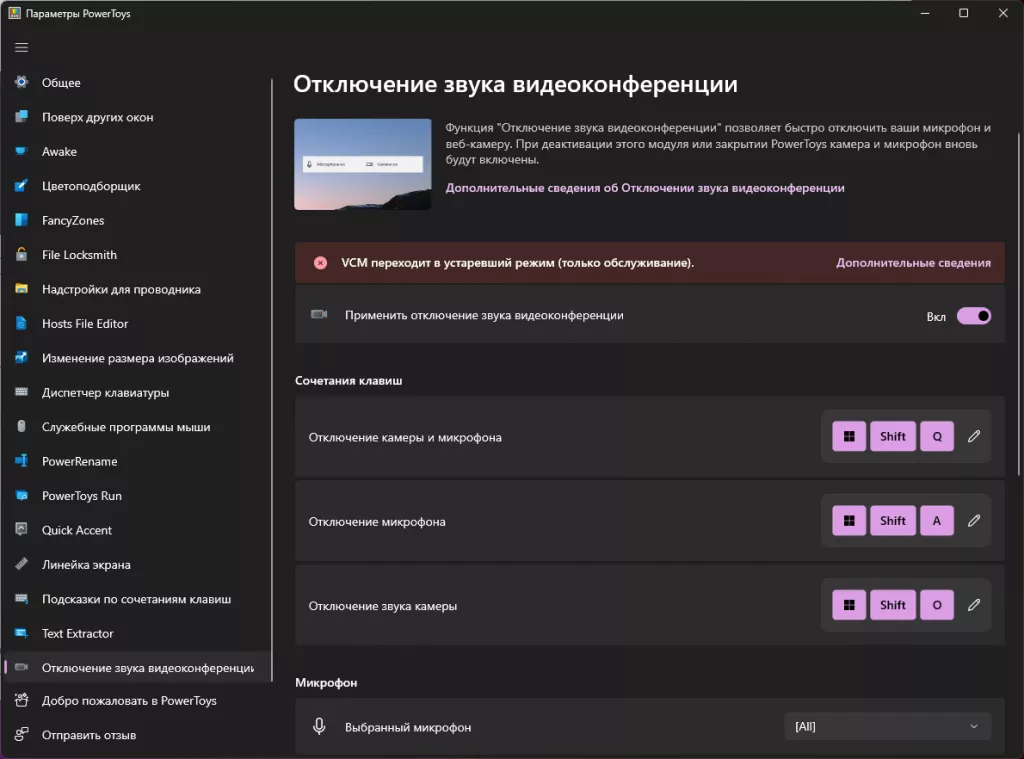Edit the Отключение микрофона shortcut pencil
Screen dimensions: 1024x759
pos(974,521)
